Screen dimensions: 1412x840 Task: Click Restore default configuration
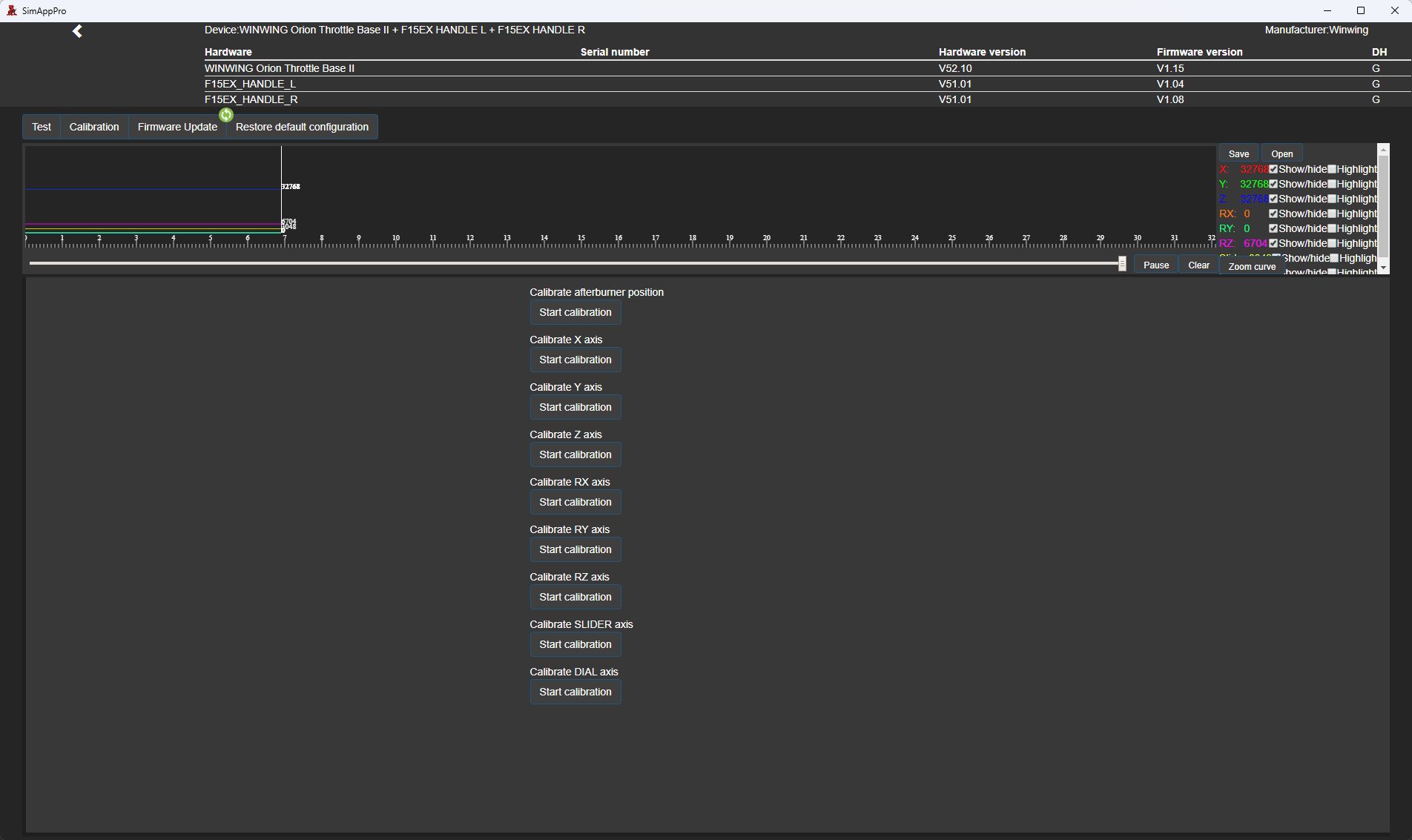click(302, 127)
